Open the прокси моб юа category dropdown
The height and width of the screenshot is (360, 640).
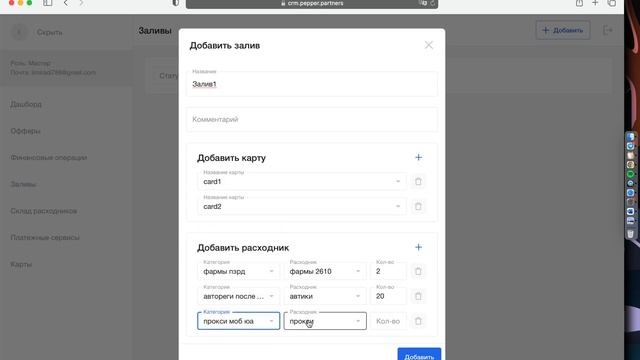(238, 321)
